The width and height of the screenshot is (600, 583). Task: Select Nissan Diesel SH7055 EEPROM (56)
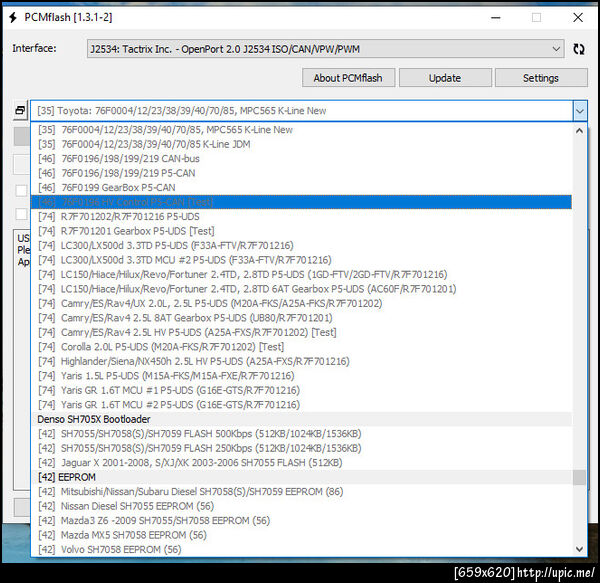[x=301, y=506]
